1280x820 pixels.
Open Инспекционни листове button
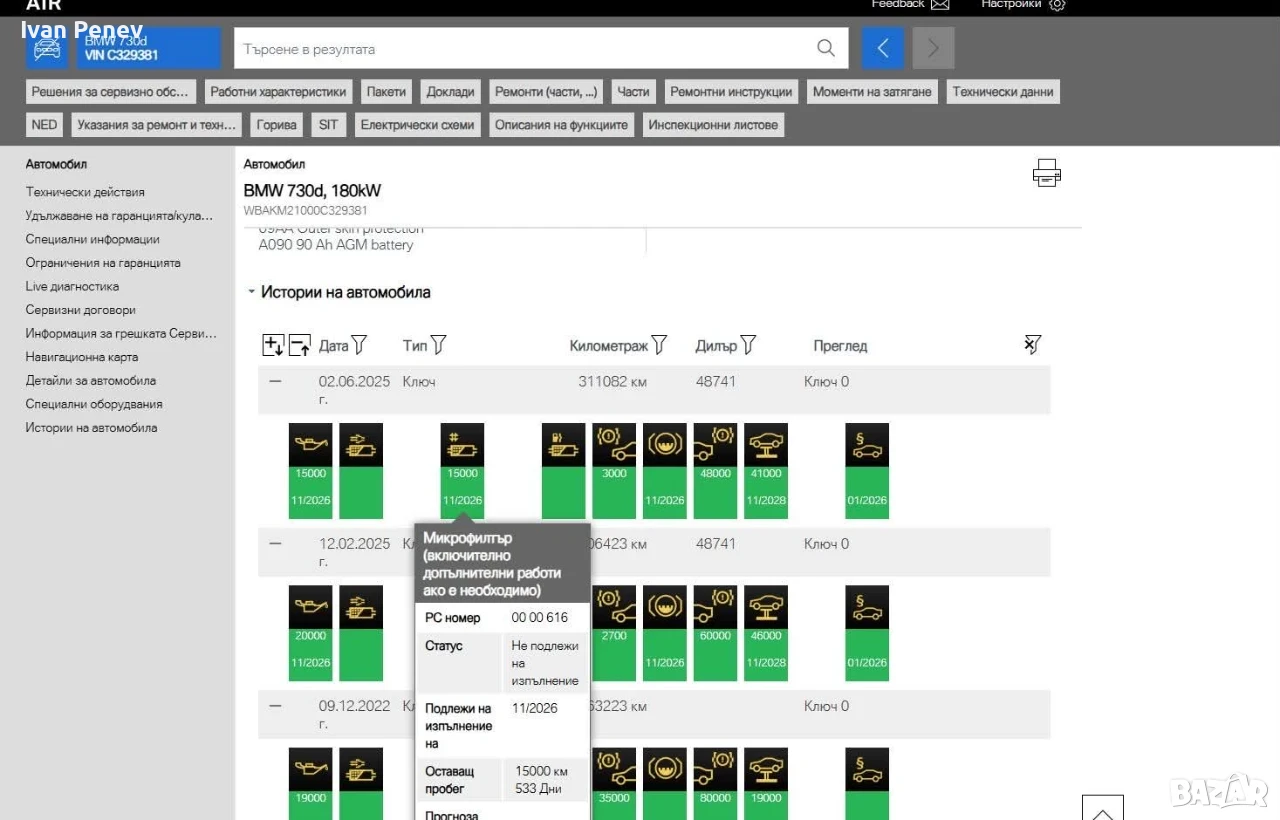pyautogui.click(x=712, y=125)
